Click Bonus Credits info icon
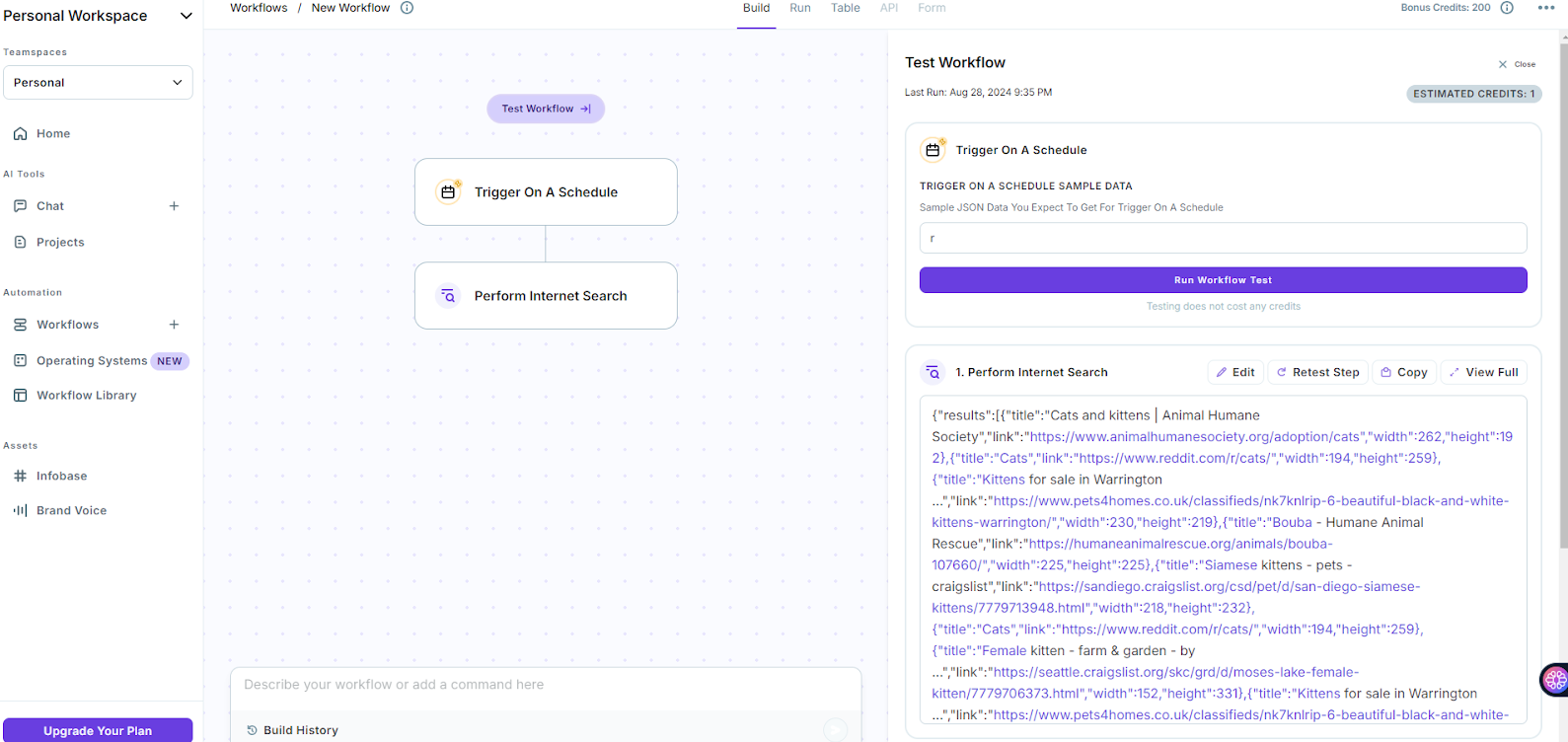 1507,8
